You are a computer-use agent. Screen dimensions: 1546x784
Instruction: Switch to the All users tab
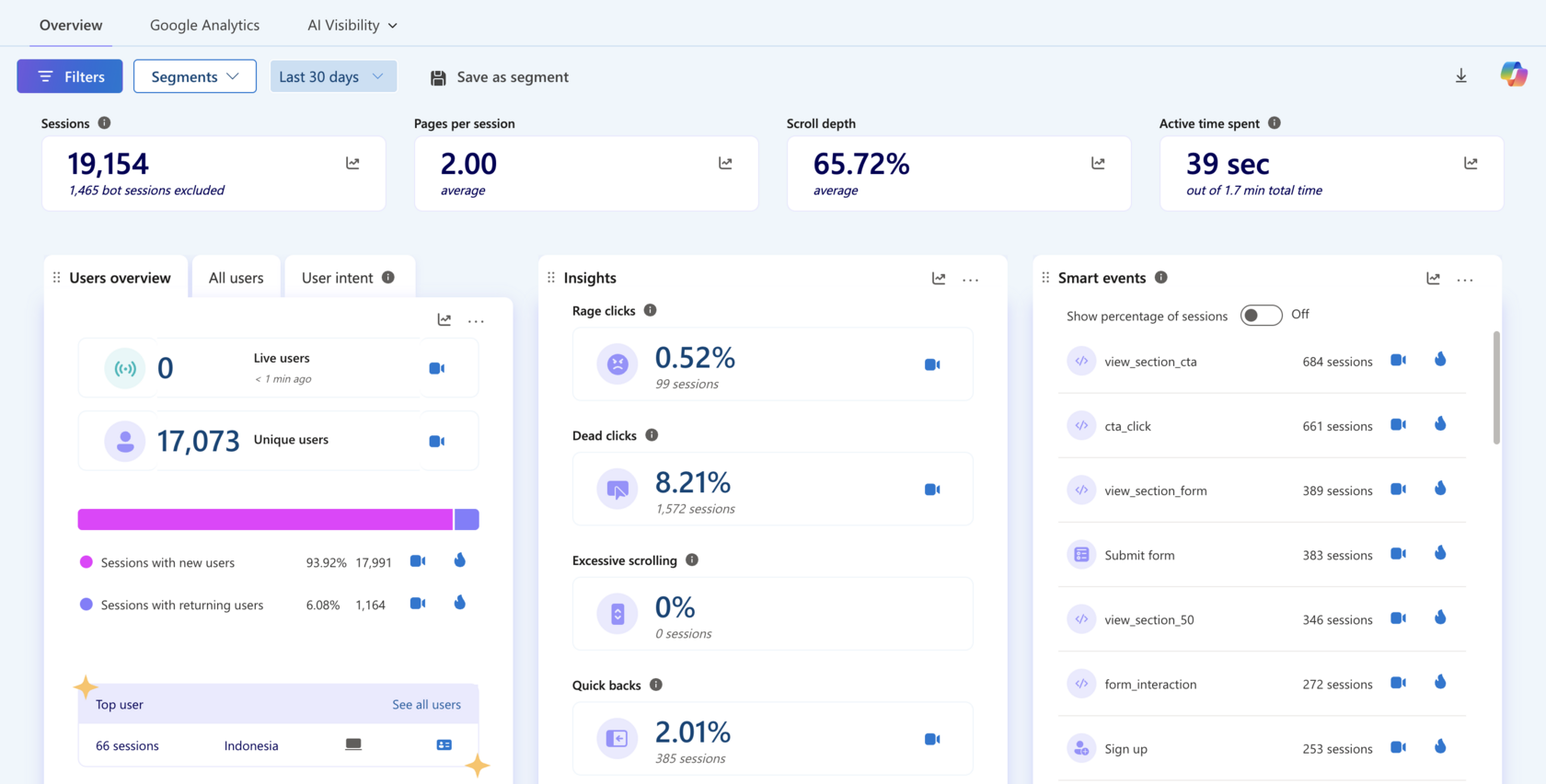pyautogui.click(x=236, y=278)
